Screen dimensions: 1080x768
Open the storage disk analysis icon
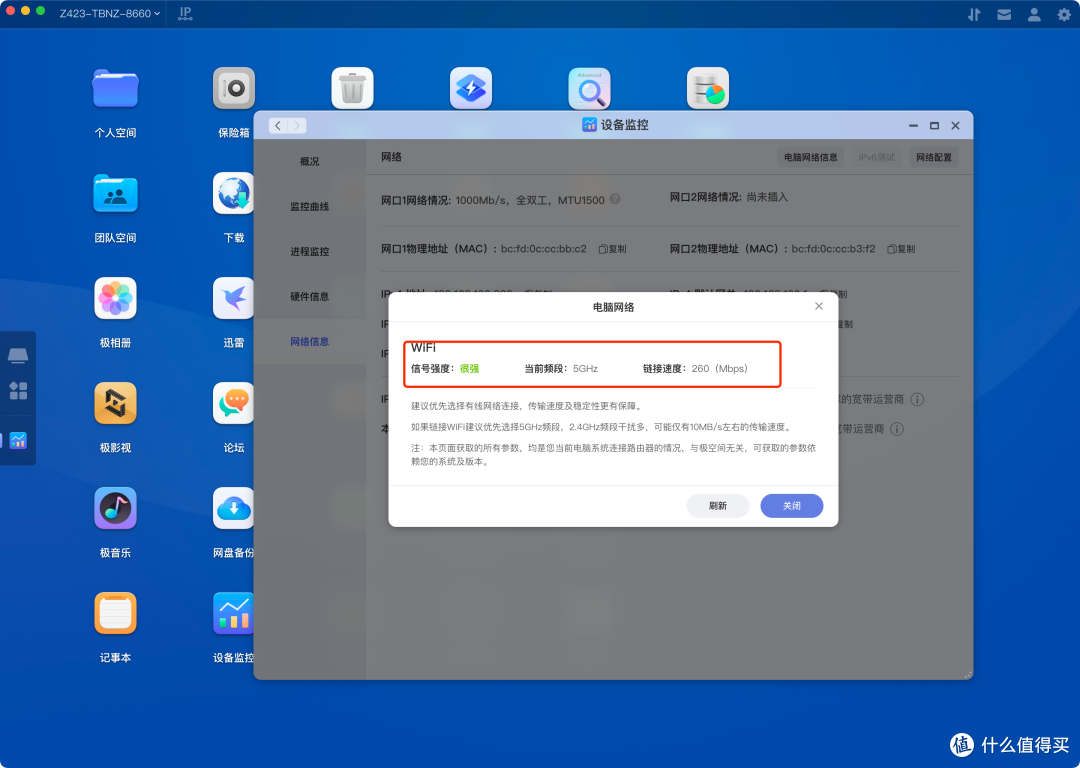click(x=707, y=88)
